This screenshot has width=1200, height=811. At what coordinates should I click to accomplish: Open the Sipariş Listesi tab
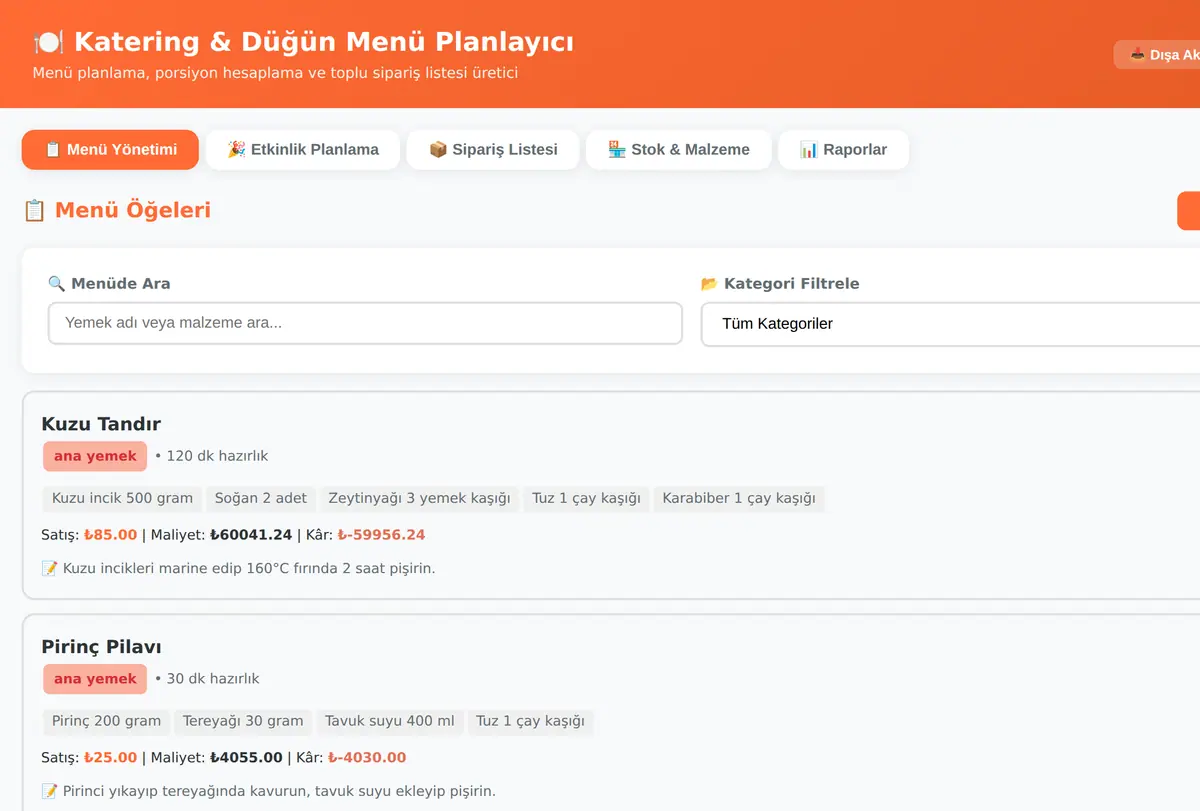pyautogui.click(x=493, y=150)
